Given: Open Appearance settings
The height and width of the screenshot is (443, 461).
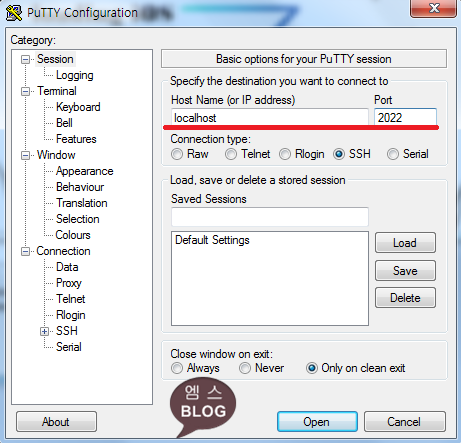Looking at the screenshot, I should coord(85,171).
